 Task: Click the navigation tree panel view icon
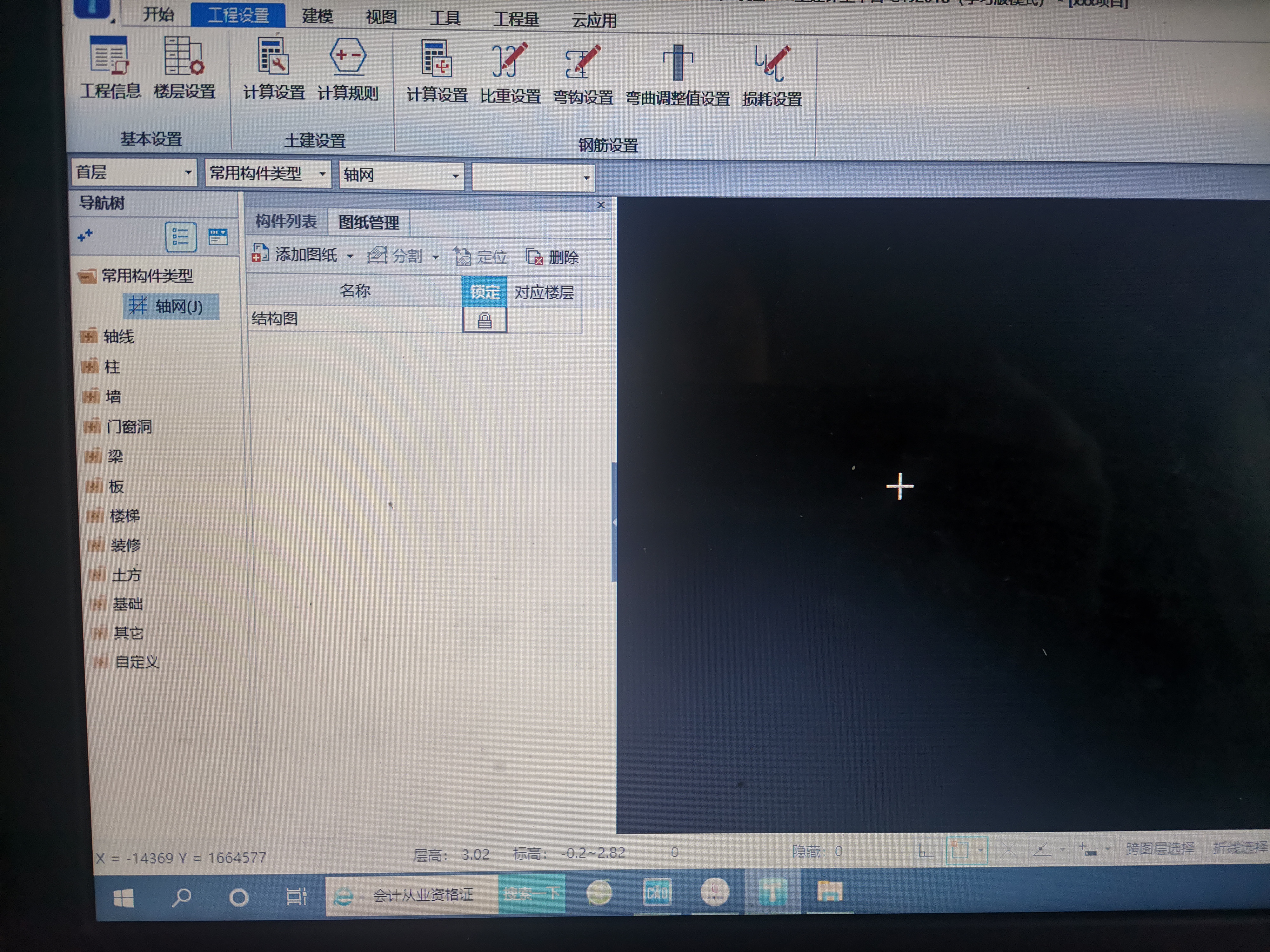(217, 237)
